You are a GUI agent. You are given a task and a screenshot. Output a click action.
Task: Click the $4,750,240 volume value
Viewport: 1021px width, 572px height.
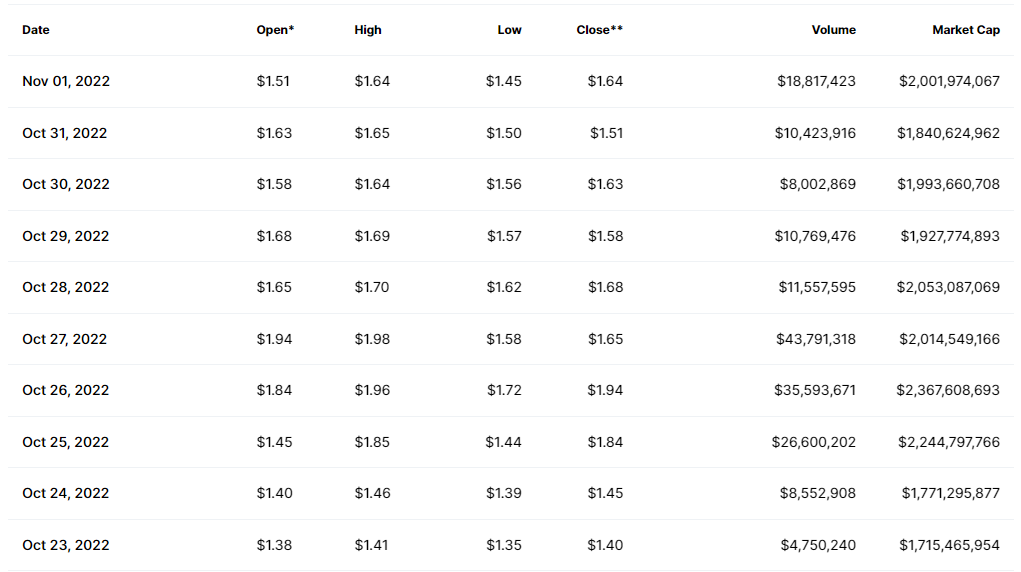[x=817, y=545]
